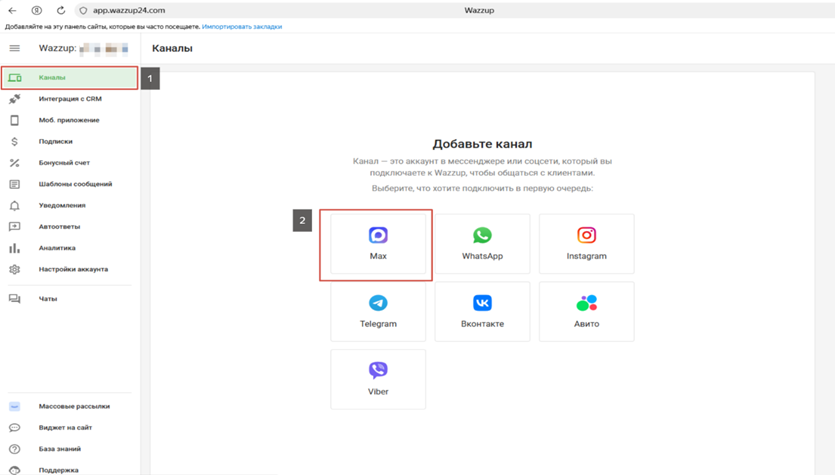Open Чаты in the sidebar
This screenshot has width=835, height=475.
[47, 299]
